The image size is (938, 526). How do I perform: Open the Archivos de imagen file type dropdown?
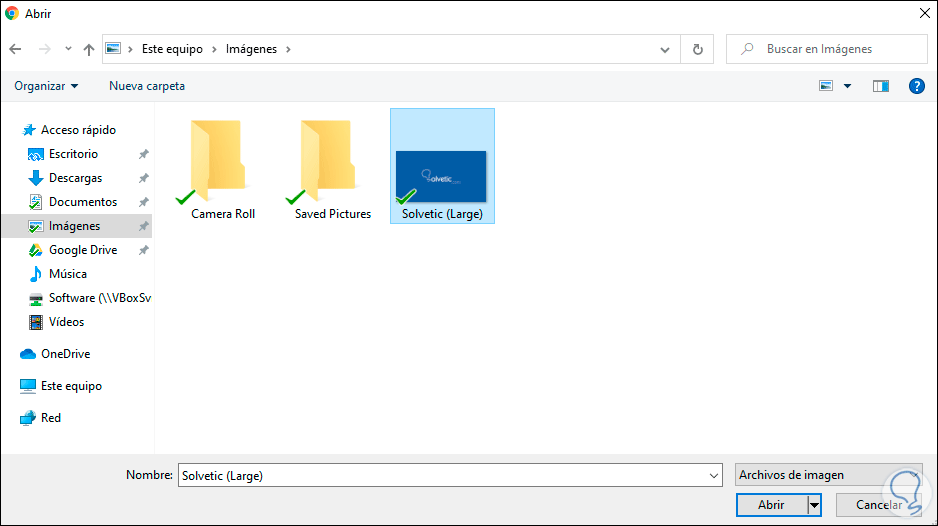(828, 475)
